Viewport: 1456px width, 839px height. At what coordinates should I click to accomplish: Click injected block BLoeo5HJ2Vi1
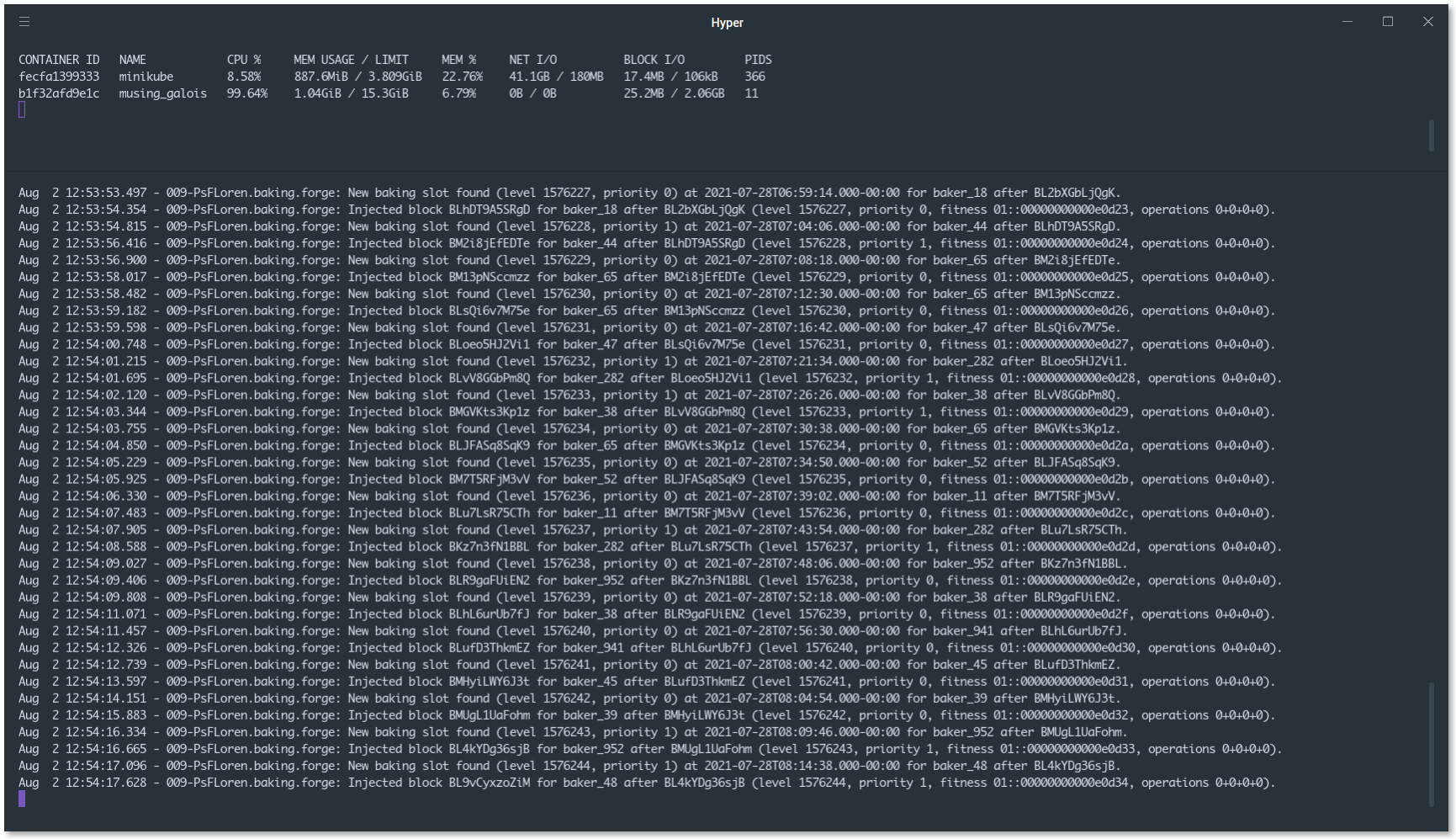[x=490, y=344]
